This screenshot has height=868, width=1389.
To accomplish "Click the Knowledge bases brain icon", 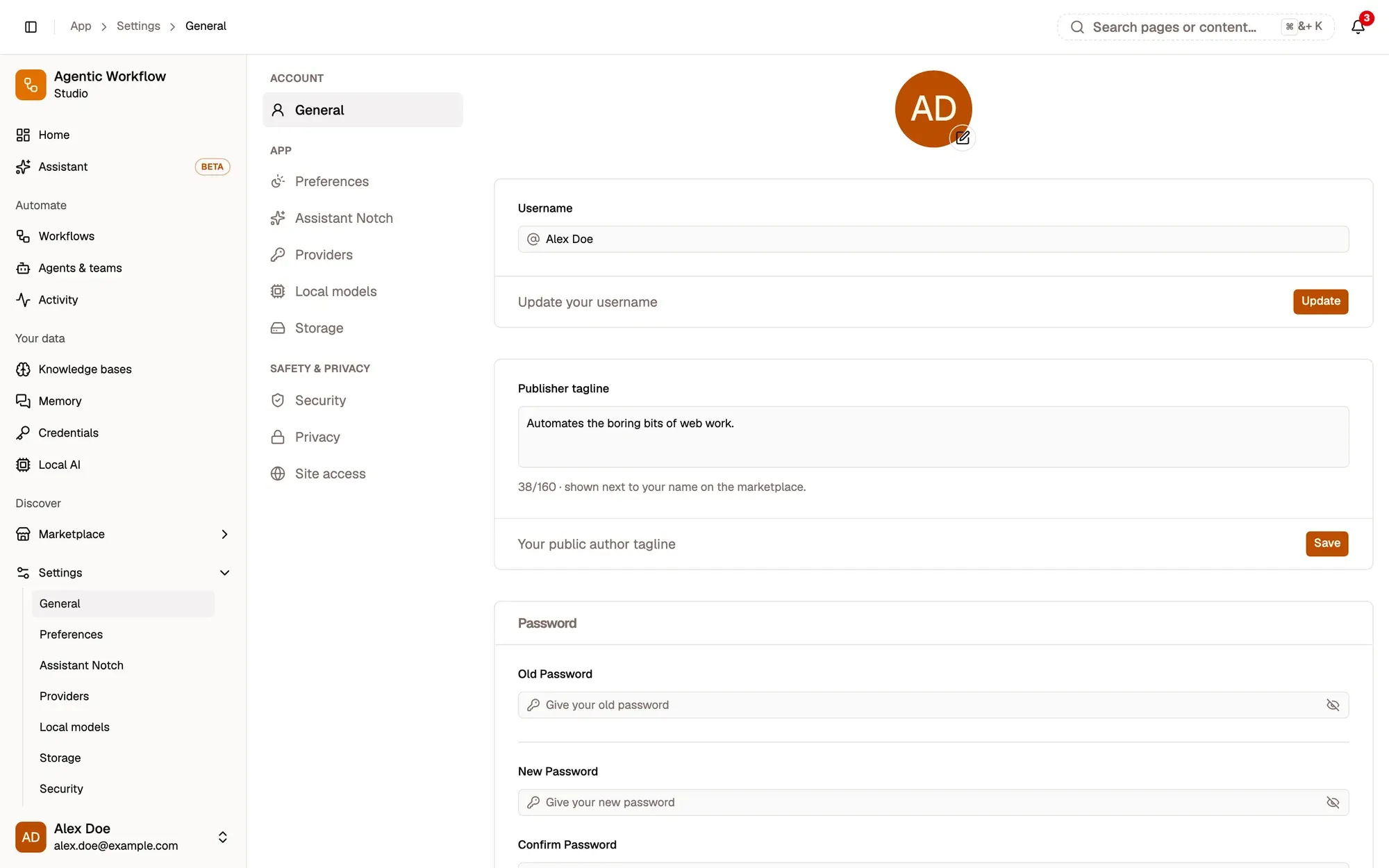I will (23, 369).
